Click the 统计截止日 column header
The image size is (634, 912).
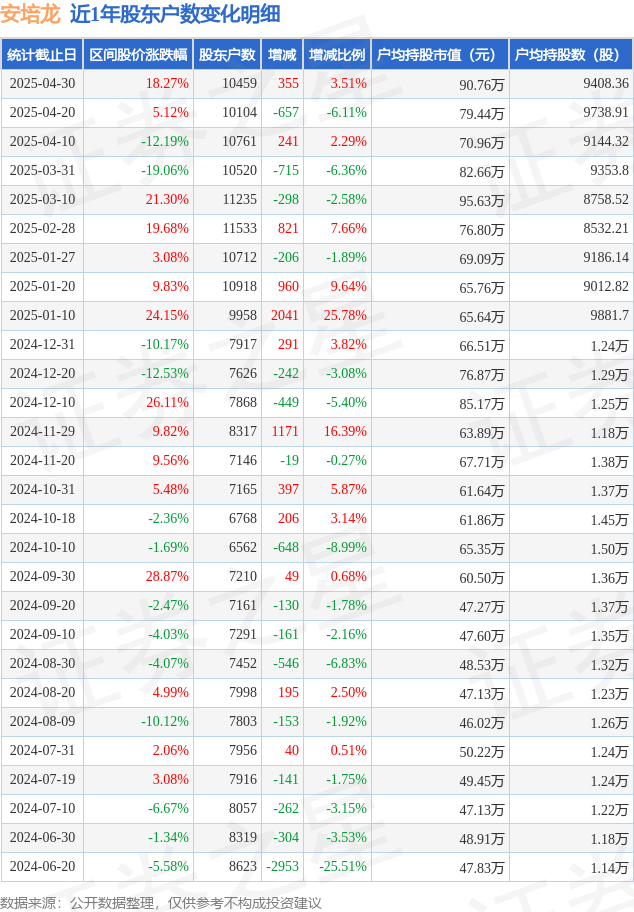(42, 55)
